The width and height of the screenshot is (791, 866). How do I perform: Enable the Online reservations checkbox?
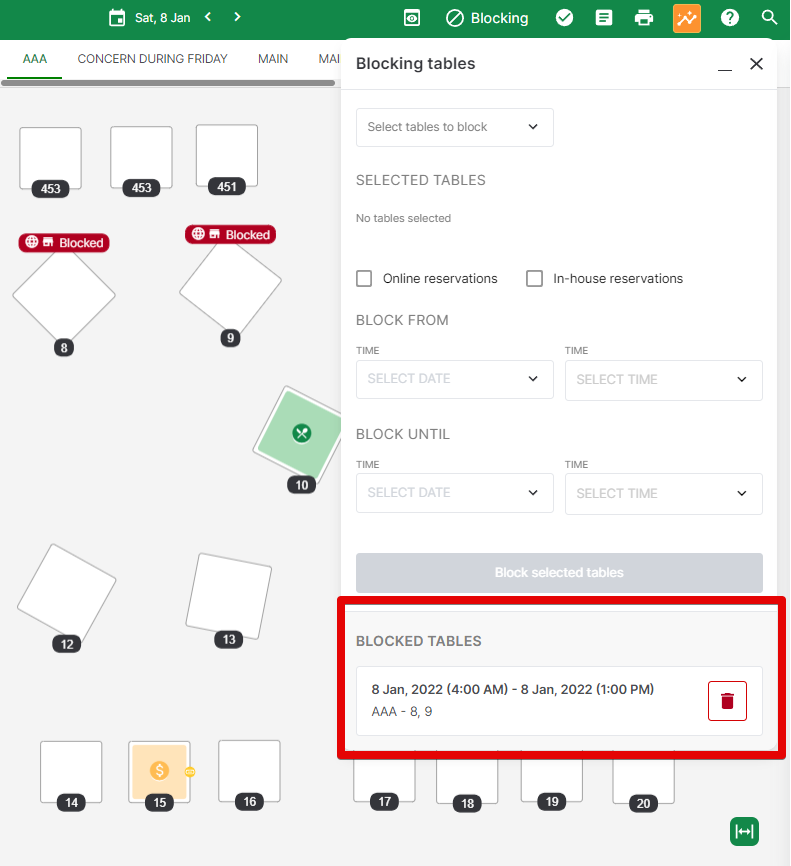click(x=364, y=278)
